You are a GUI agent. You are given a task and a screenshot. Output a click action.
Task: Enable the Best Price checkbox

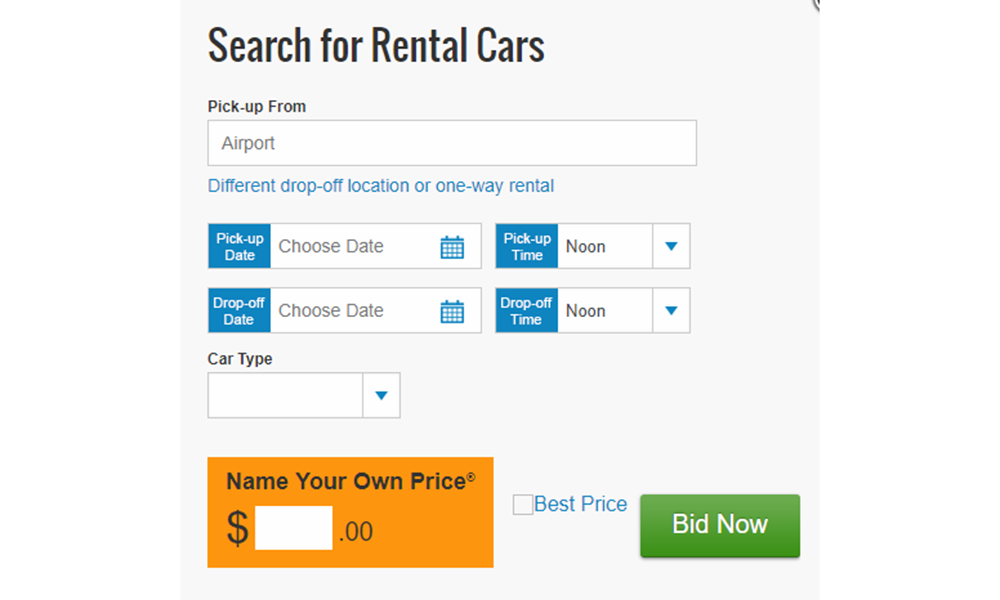(523, 505)
